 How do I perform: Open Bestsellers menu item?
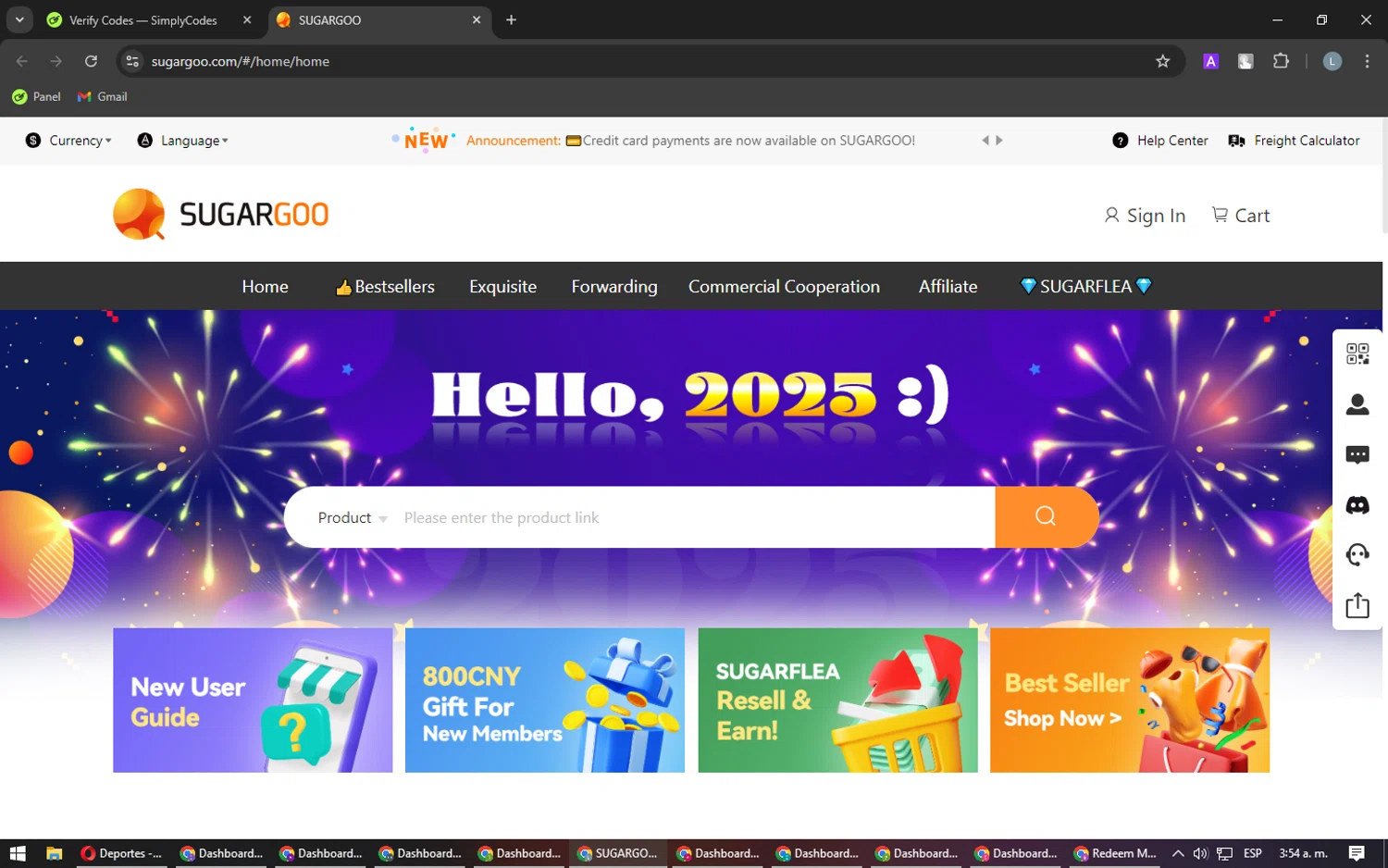click(385, 286)
